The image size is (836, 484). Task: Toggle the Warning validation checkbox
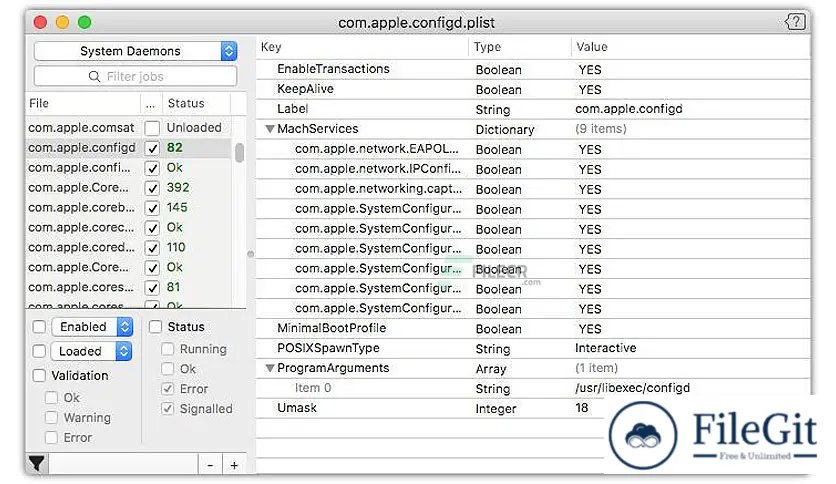coord(51,417)
